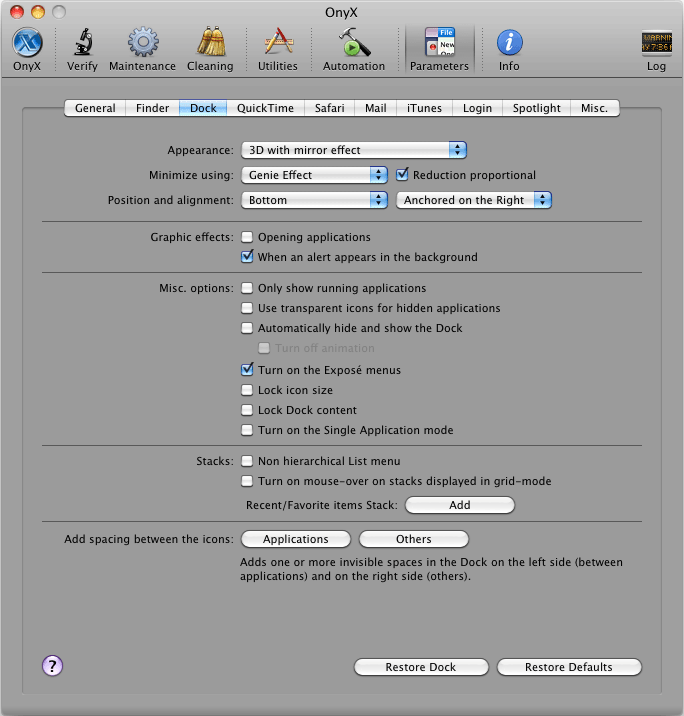Image resolution: width=684 pixels, height=716 pixels.
Task: Select the Dock tab
Action: point(203,108)
